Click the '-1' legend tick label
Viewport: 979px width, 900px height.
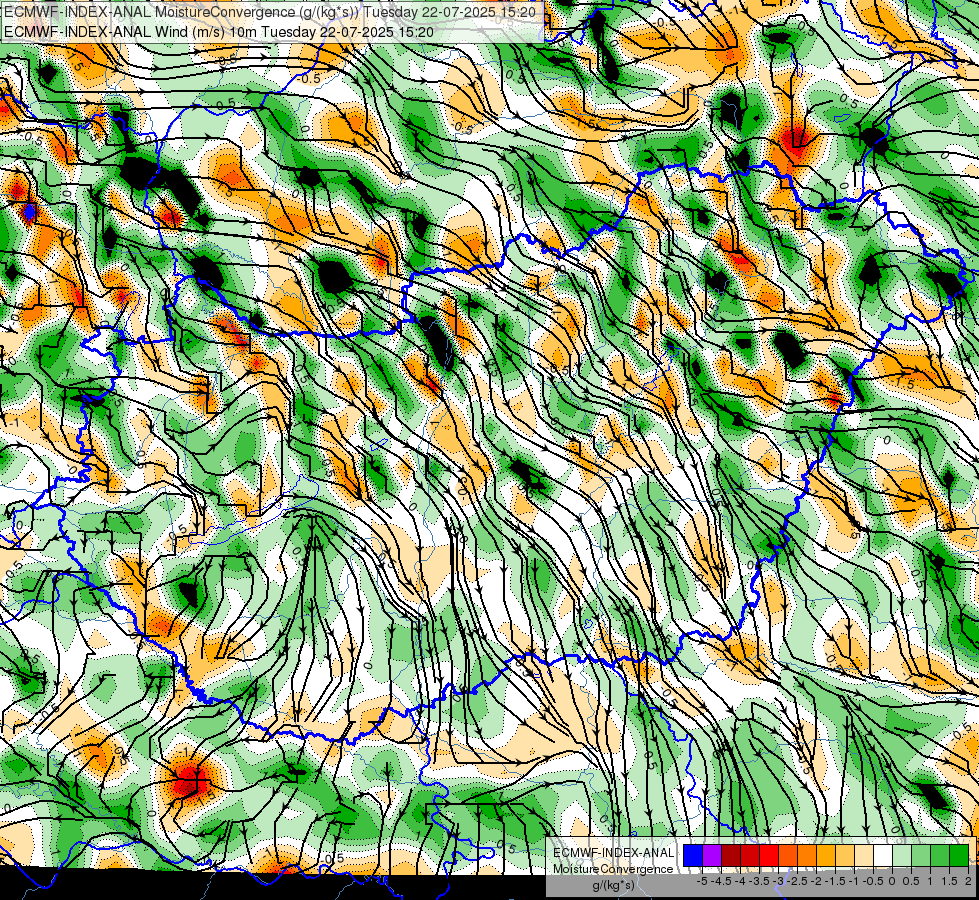coord(854,881)
